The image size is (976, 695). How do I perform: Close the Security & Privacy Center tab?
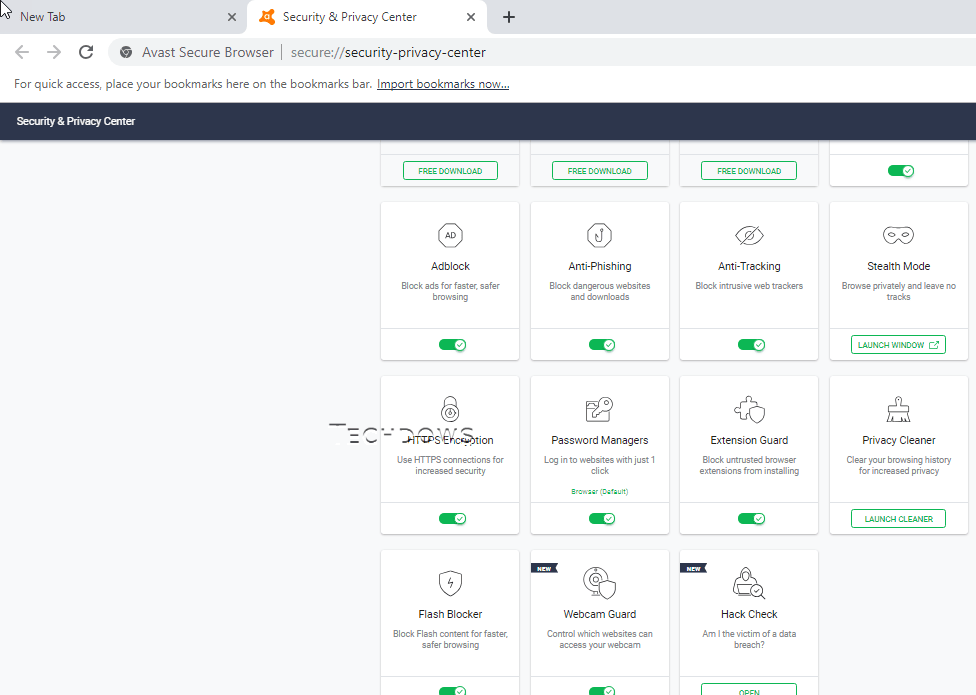click(x=471, y=17)
